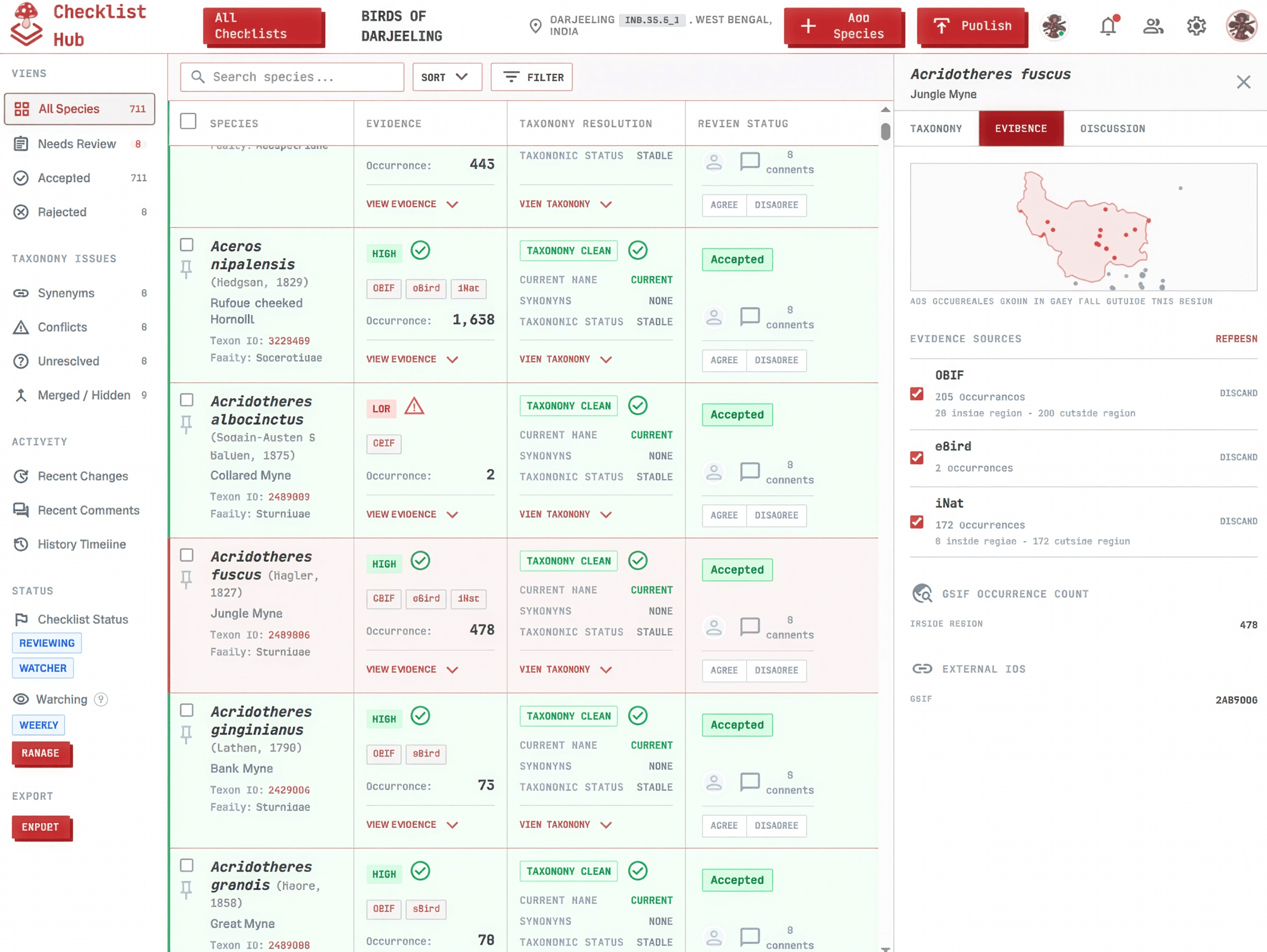
Task: Click the reviewer avatar for Acridotheres ginginianus
Action: 714,782
